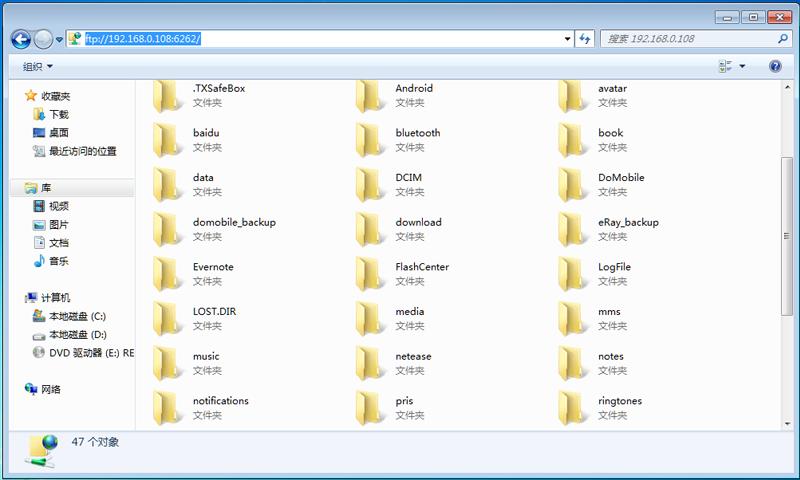Click the ftp address bar field
The height and width of the screenshot is (480, 800).
pyautogui.click(x=320, y=39)
